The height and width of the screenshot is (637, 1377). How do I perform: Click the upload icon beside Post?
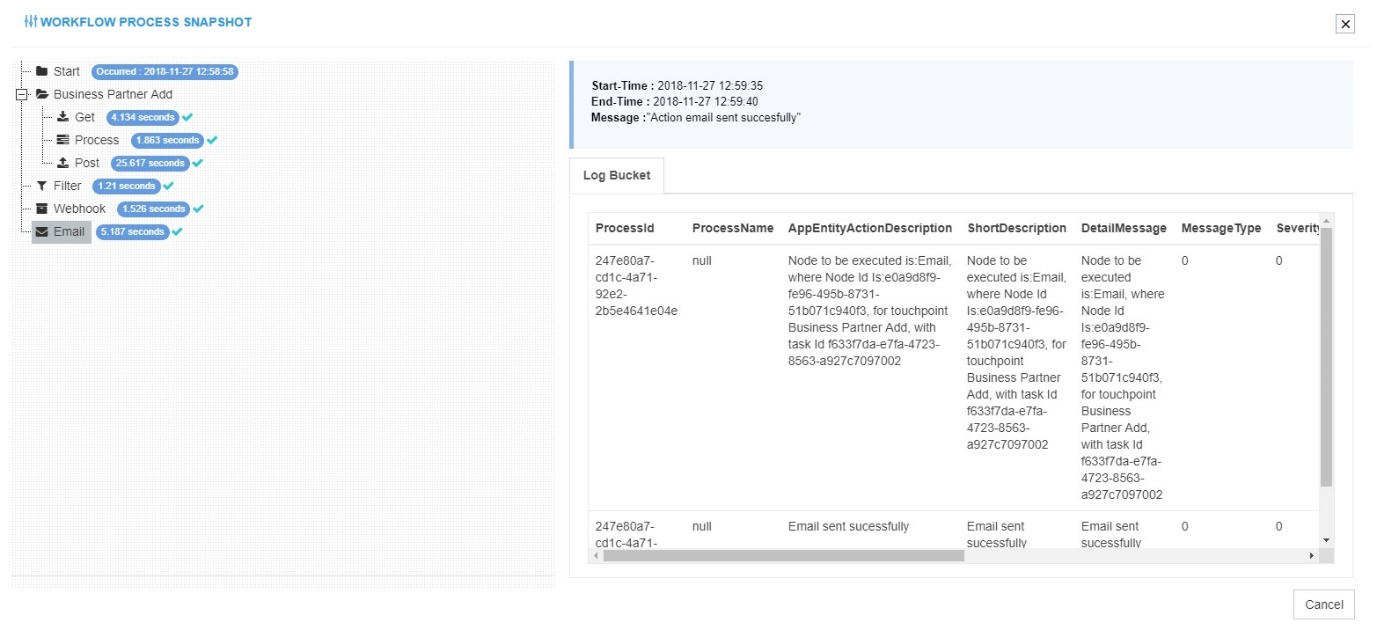pyautogui.click(x=63, y=163)
